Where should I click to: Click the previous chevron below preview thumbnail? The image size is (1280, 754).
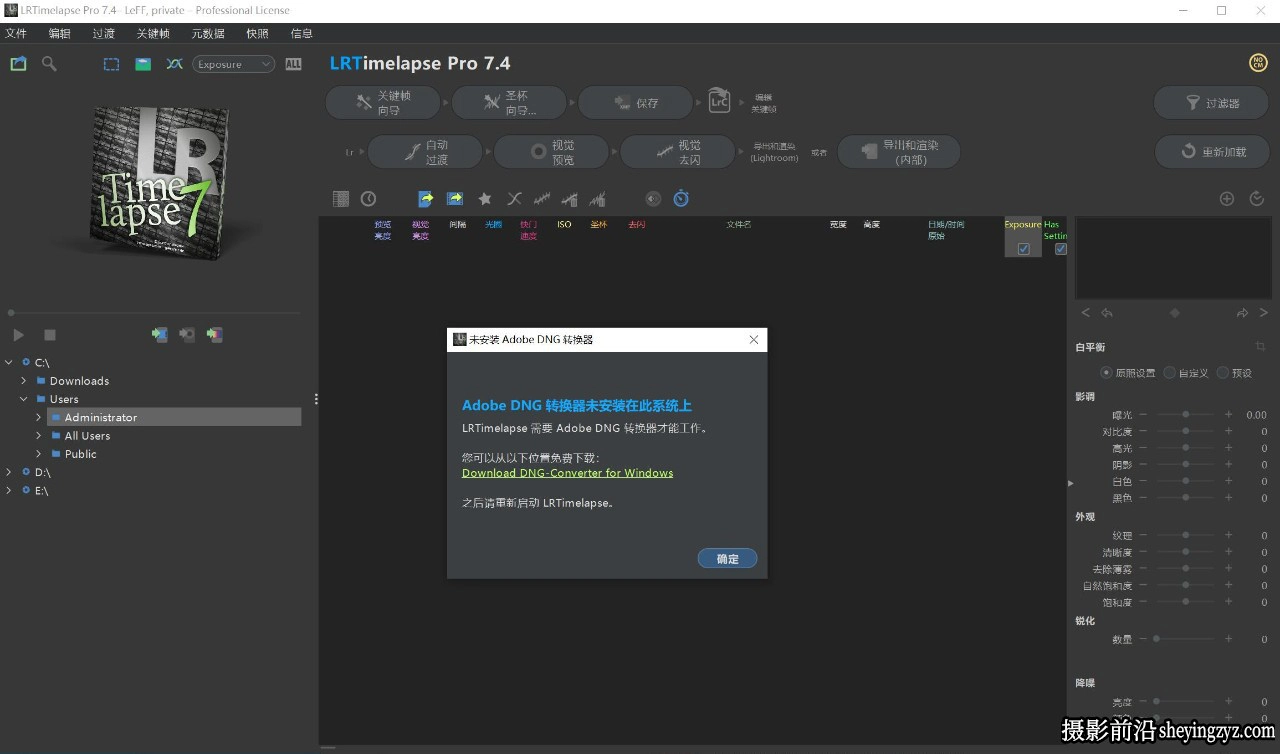(1086, 313)
